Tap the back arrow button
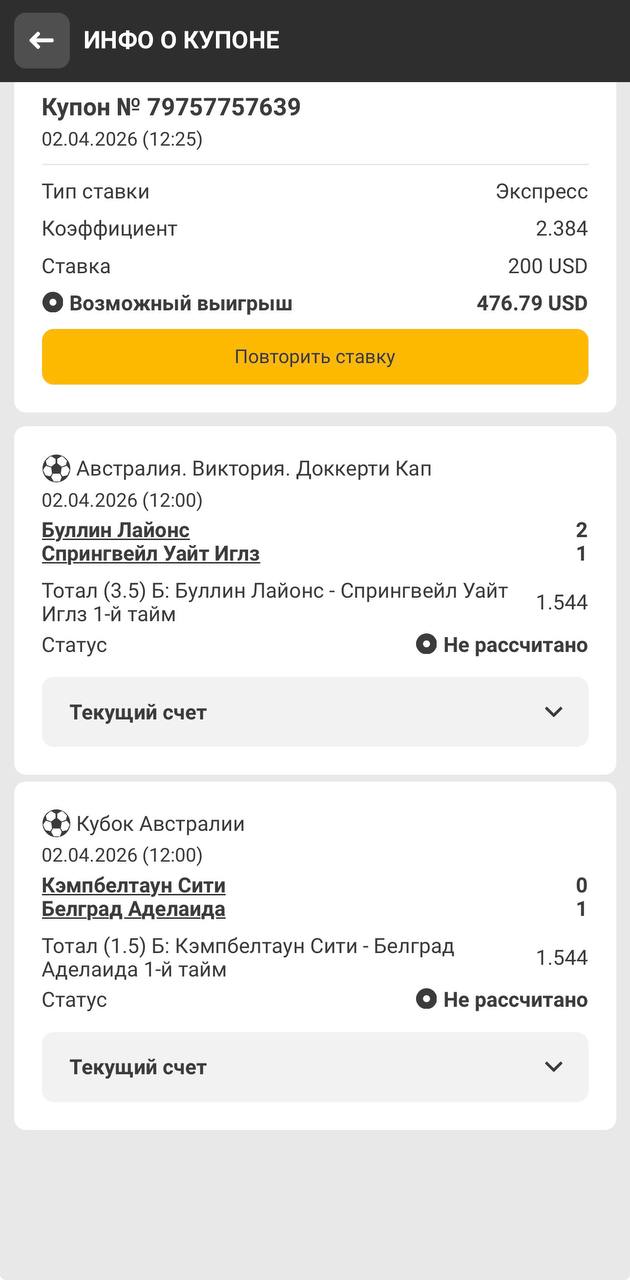This screenshot has height=1280, width=630. (x=42, y=40)
